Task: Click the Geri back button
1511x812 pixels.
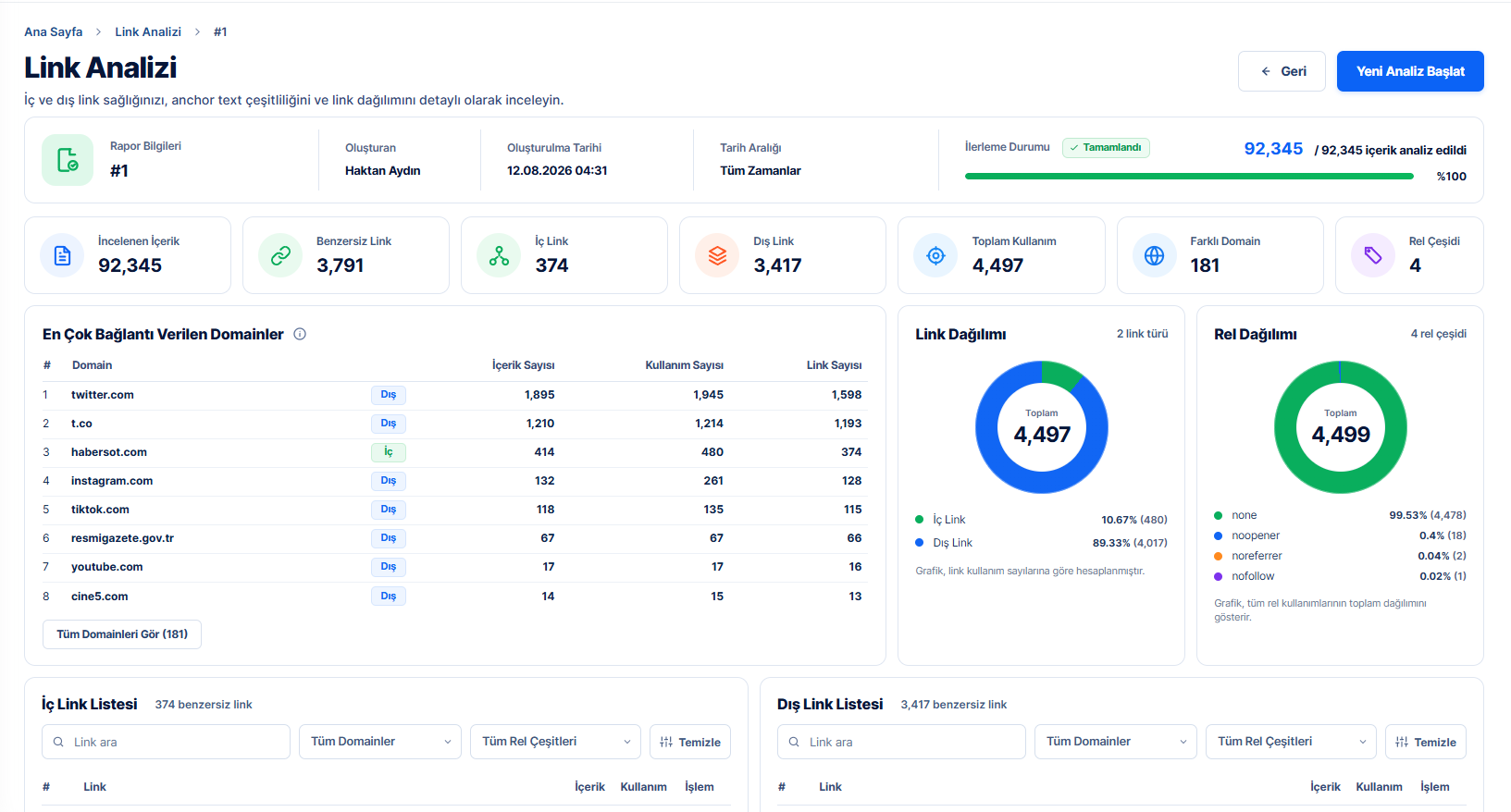Action: (1282, 71)
